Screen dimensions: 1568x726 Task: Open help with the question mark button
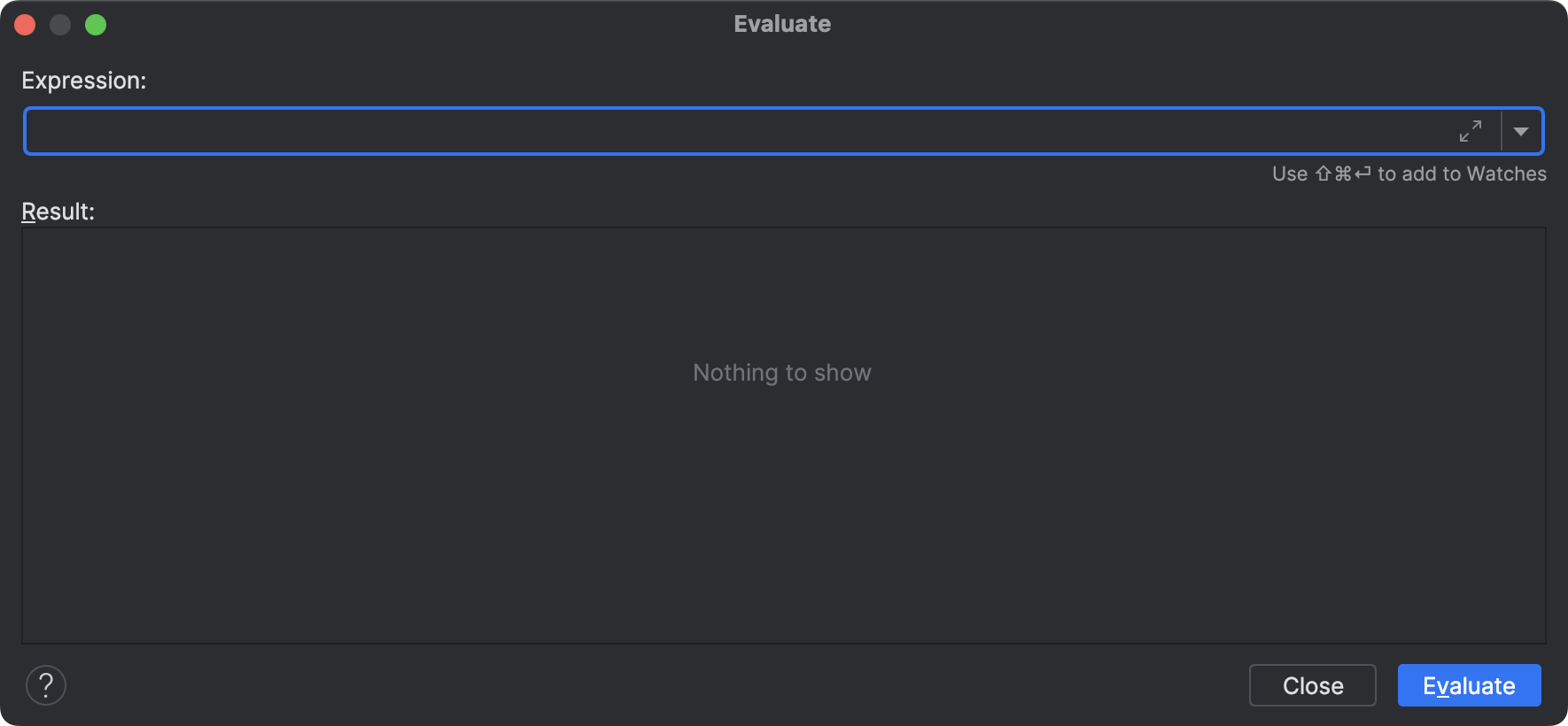46,685
